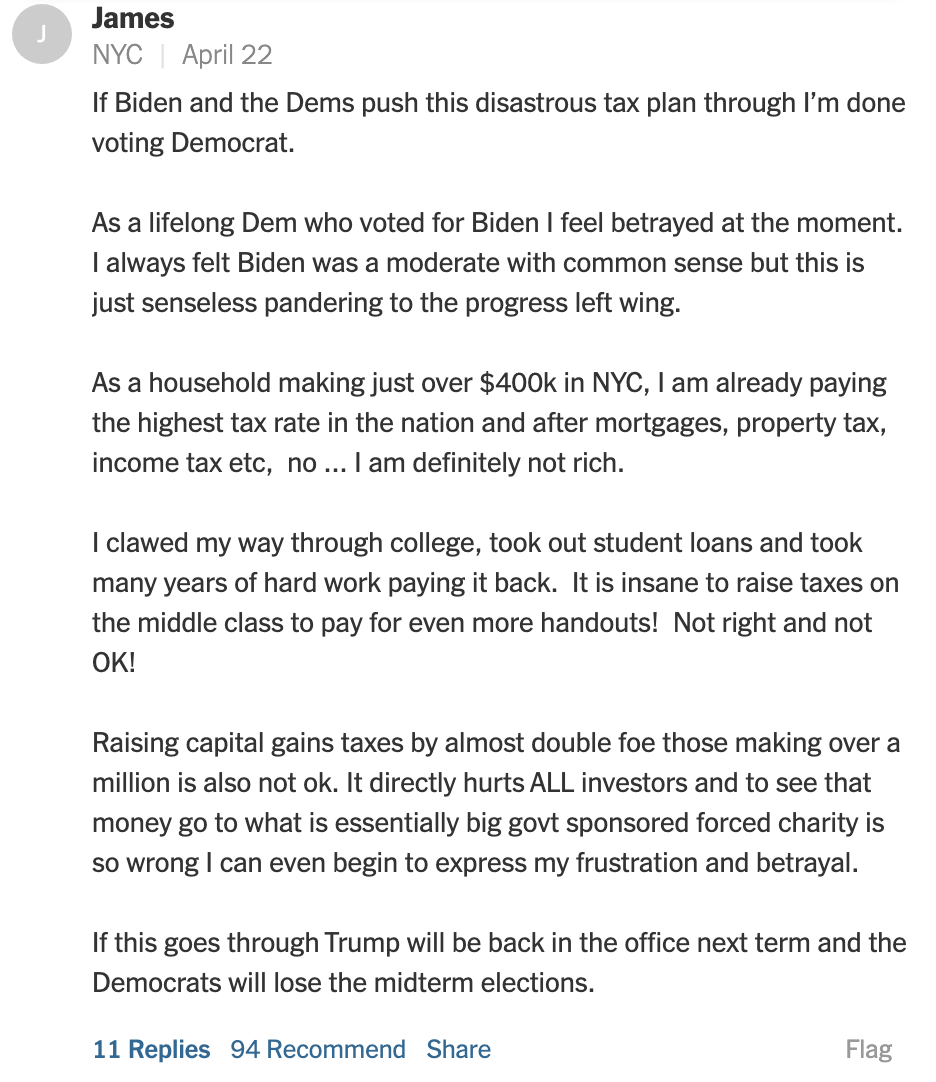Flag this comment
This screenshot has width=936, height=1082.
(868, 1049)
